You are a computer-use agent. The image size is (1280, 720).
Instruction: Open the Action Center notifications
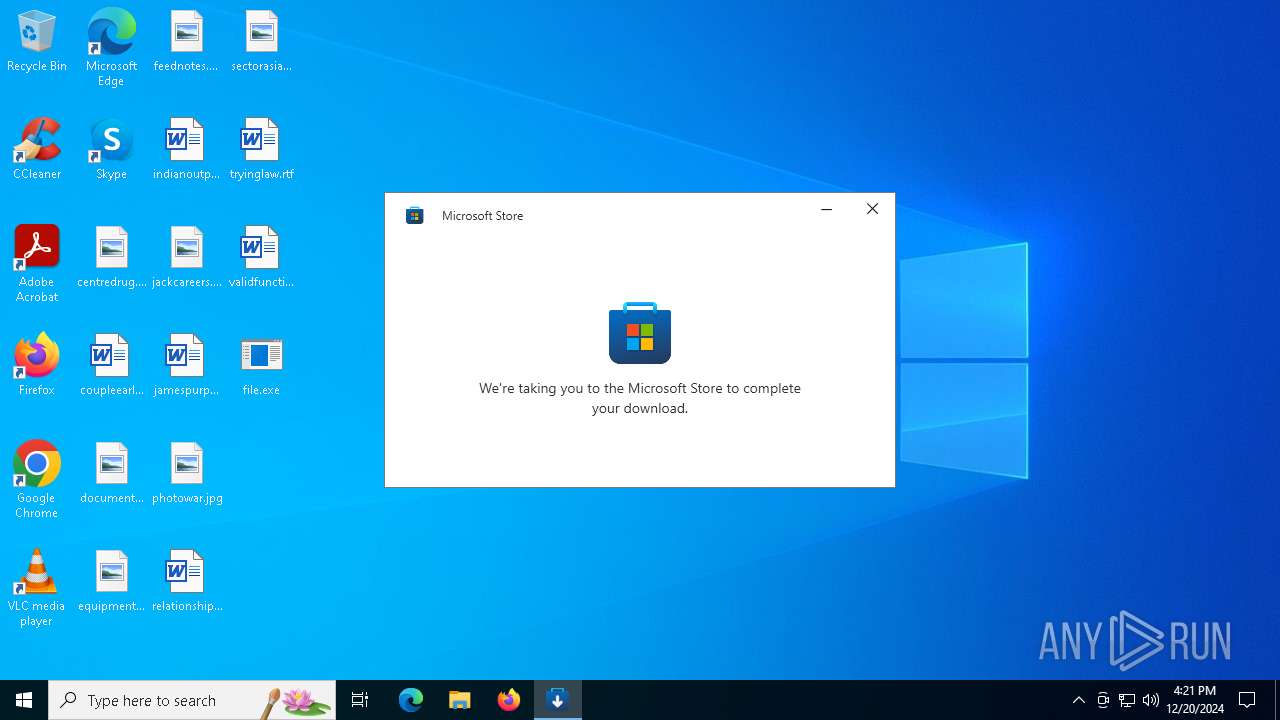click(1247, 700)
